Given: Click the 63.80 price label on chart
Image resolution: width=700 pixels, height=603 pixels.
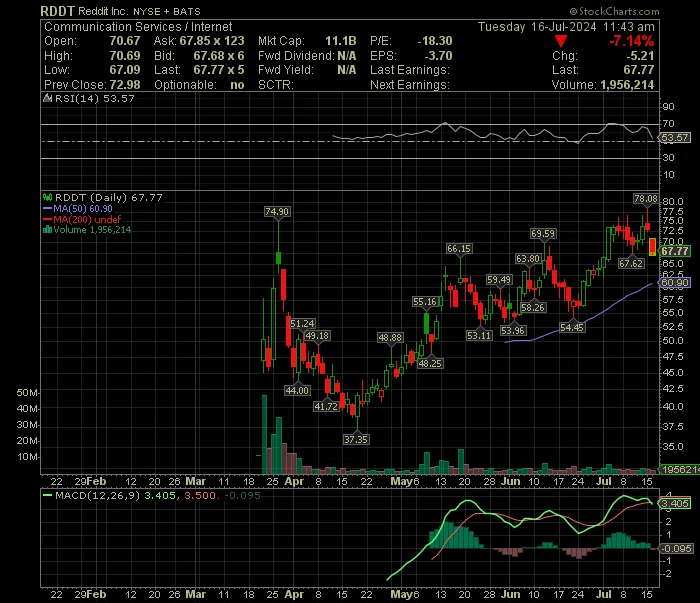Looking at the screenshot, I should pos(528,258).
